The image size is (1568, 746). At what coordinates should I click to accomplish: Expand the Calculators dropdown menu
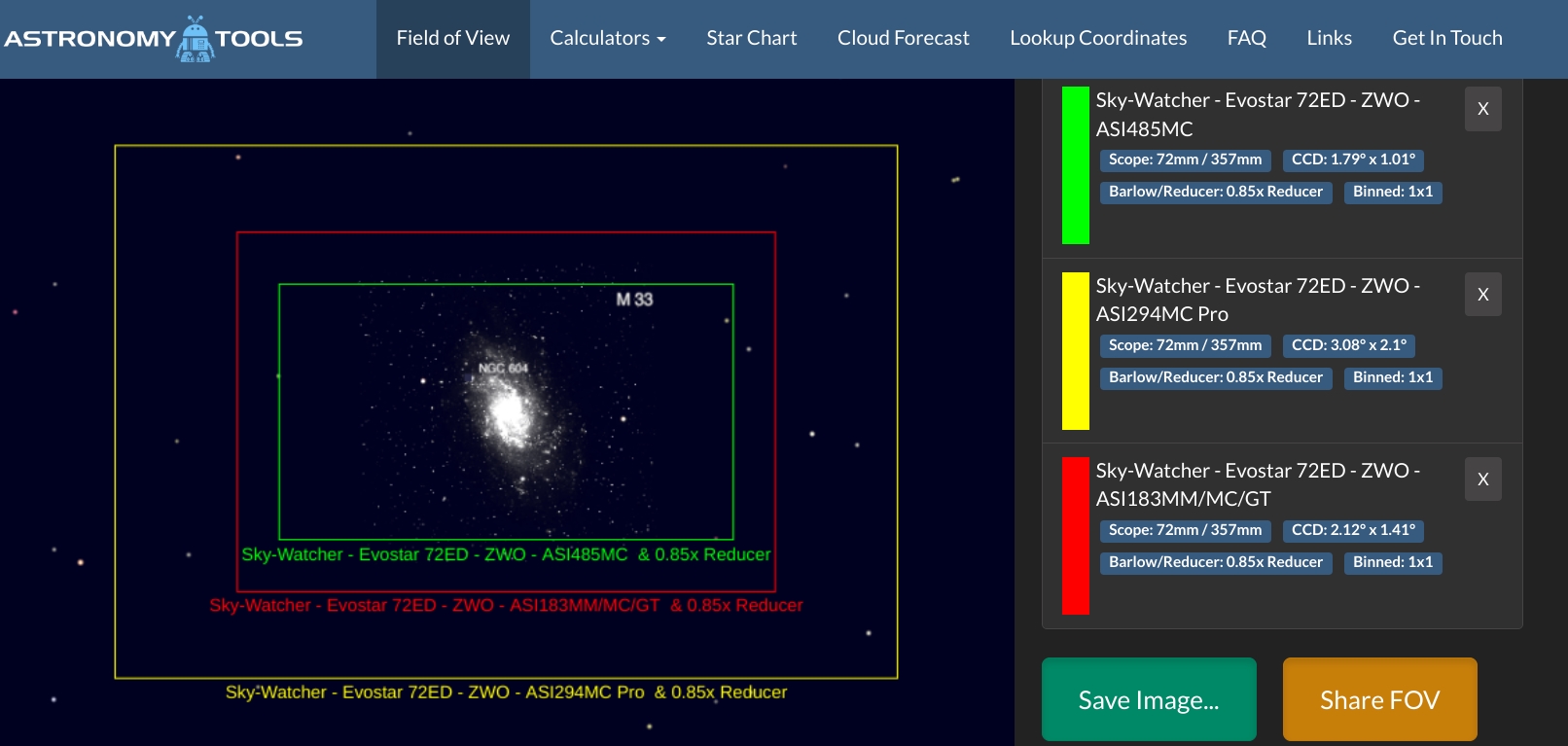coord(608,39)
